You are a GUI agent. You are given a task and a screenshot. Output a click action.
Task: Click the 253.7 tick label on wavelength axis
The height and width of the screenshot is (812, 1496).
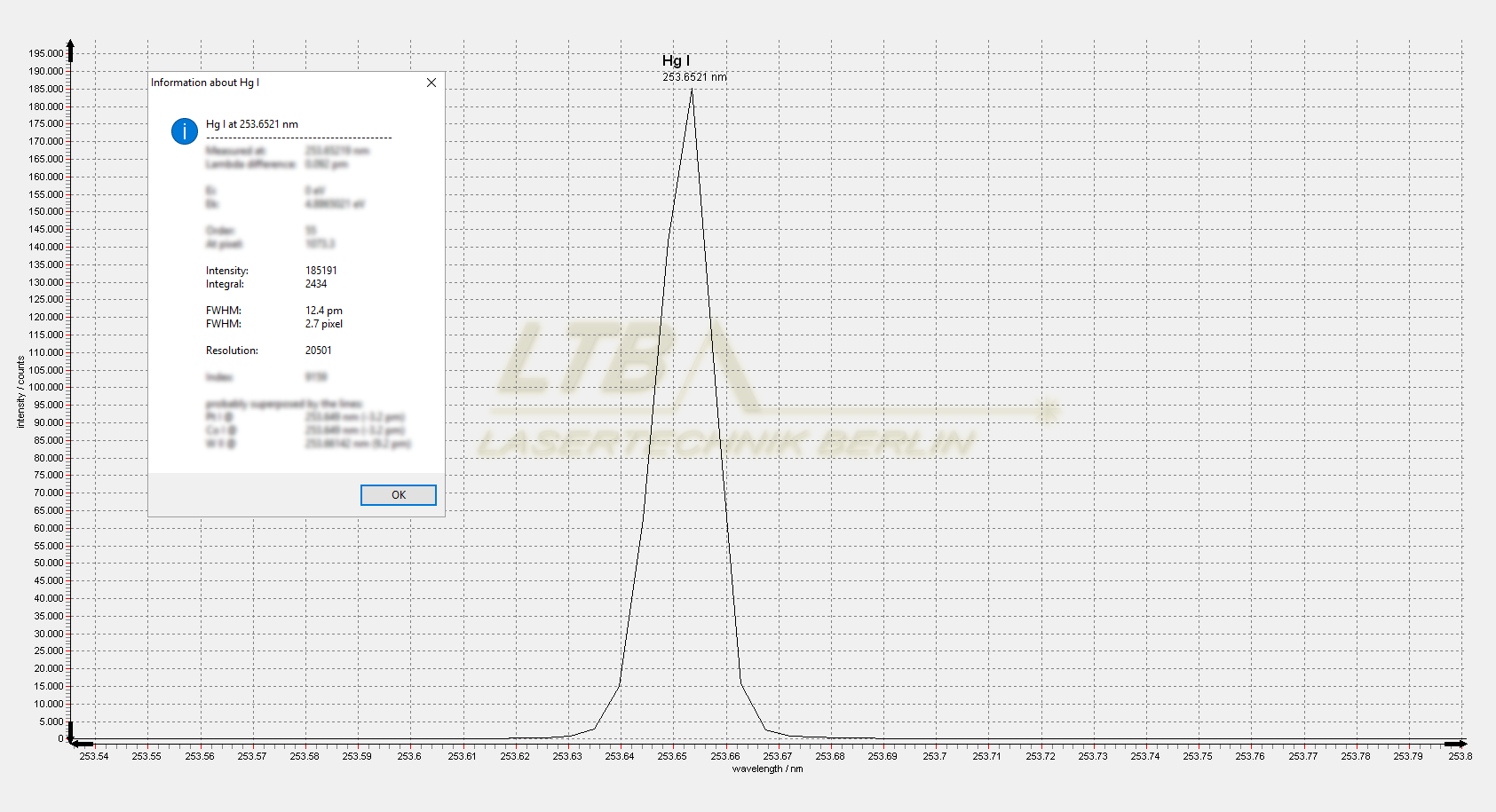pyautogui.click(x=934, y=756)
